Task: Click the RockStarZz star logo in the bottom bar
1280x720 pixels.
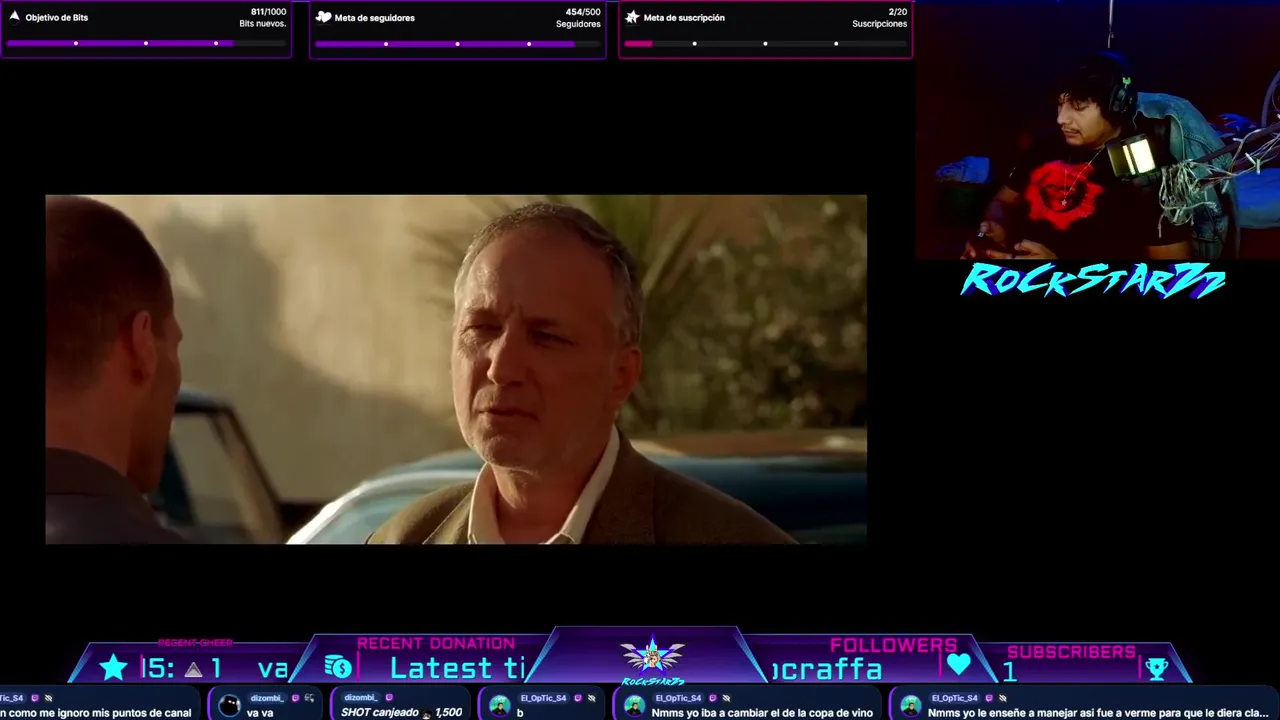Action: click(x=652, y=659)
